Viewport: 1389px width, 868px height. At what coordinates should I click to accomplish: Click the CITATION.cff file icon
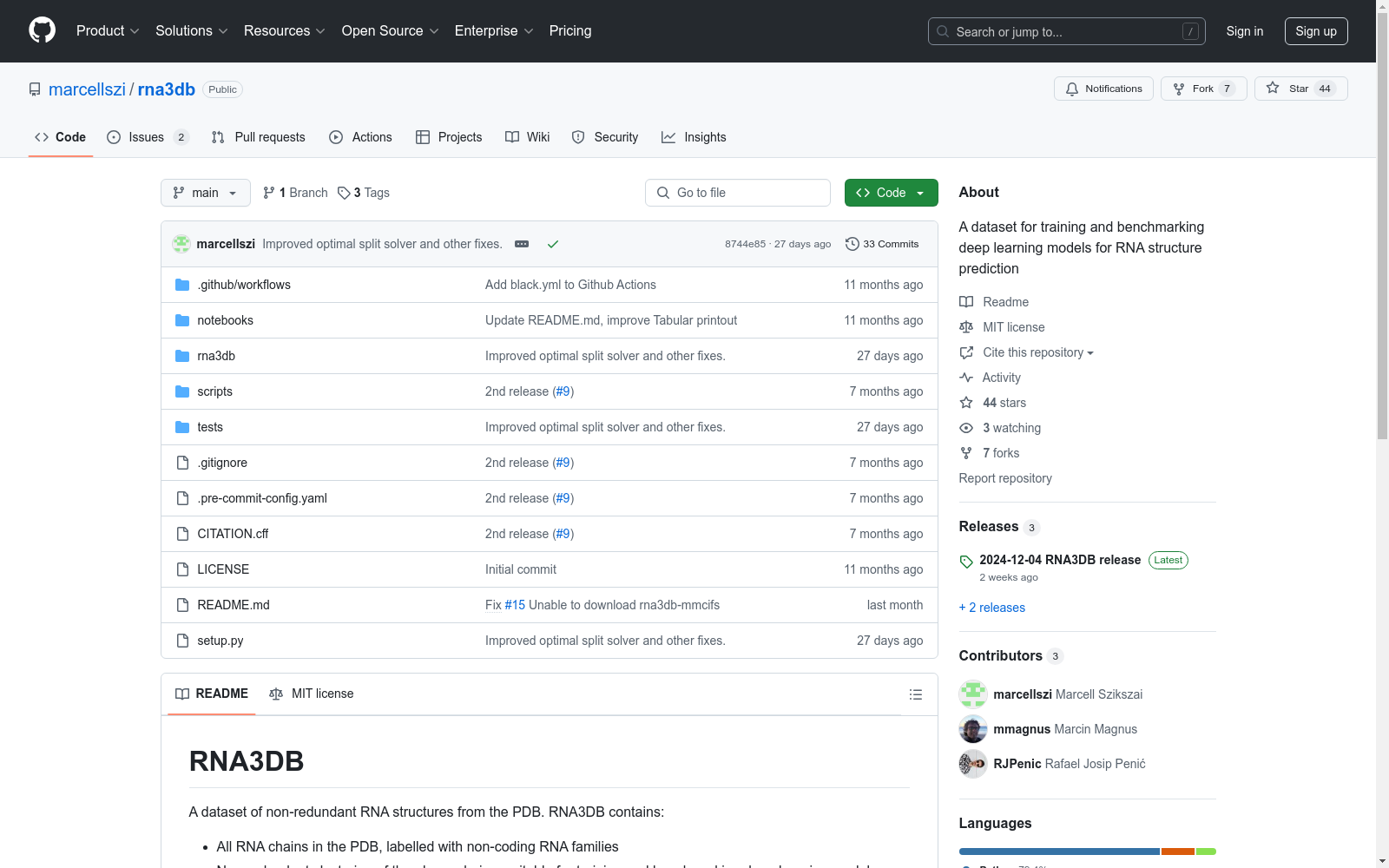tap(182, 534)
